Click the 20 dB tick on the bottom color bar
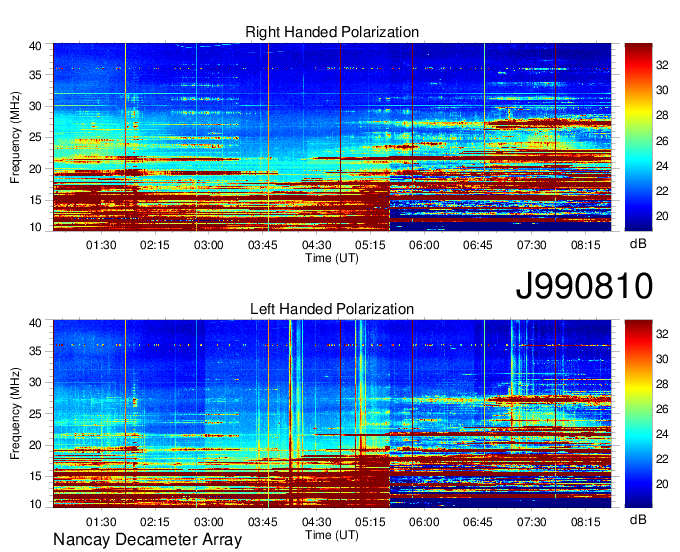This screenshot has width=680, height=552. click(662, 484)
